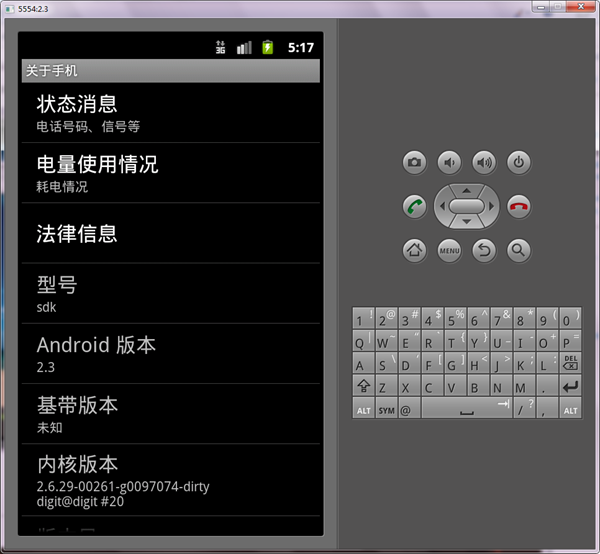This screenshot has width=600, height=554.
Task: Click the 5 percent key
Action: point(455,318)
